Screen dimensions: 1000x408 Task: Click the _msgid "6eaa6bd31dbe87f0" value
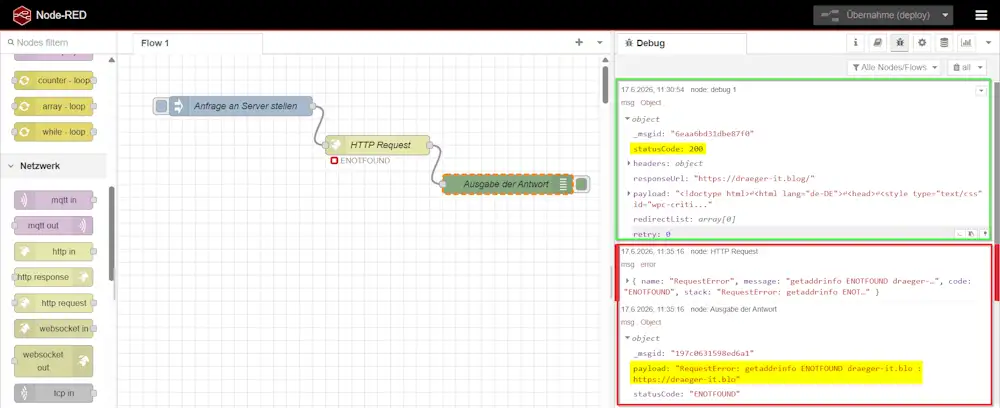[x=712, y=134]
